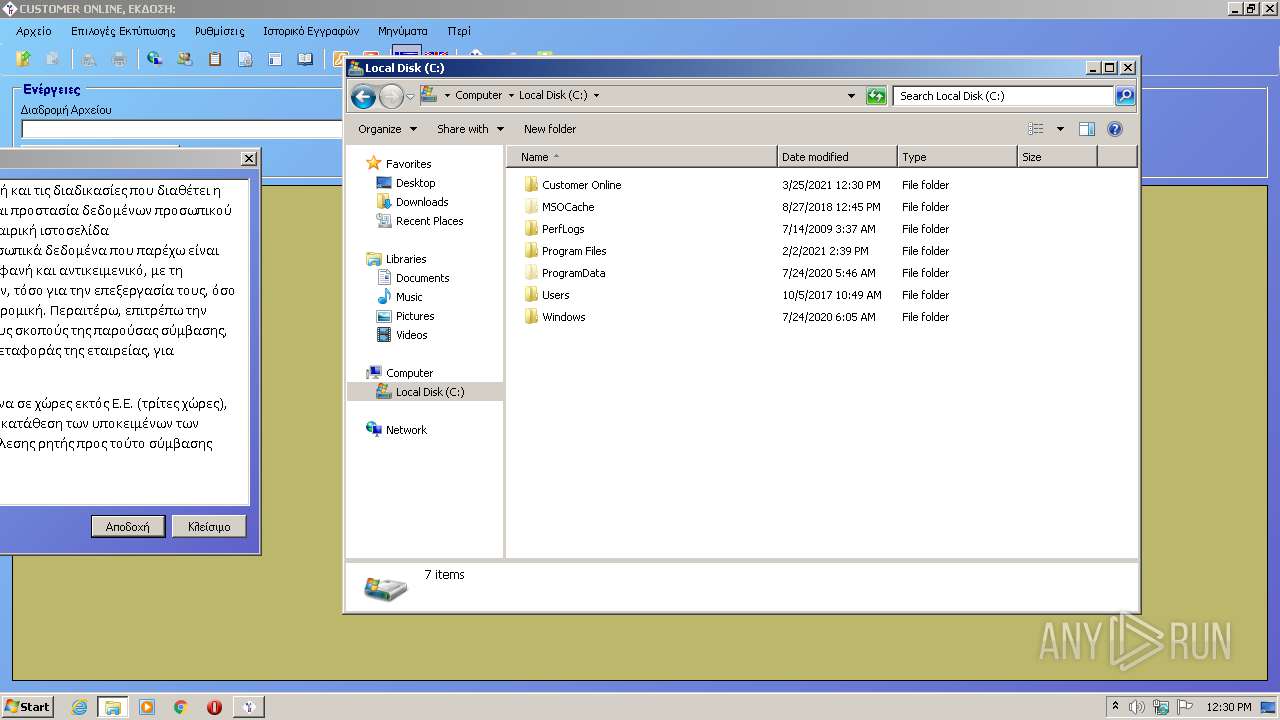Click the Start button
Viewport: 1280px width, 720px height.
(x=27, y=707)
